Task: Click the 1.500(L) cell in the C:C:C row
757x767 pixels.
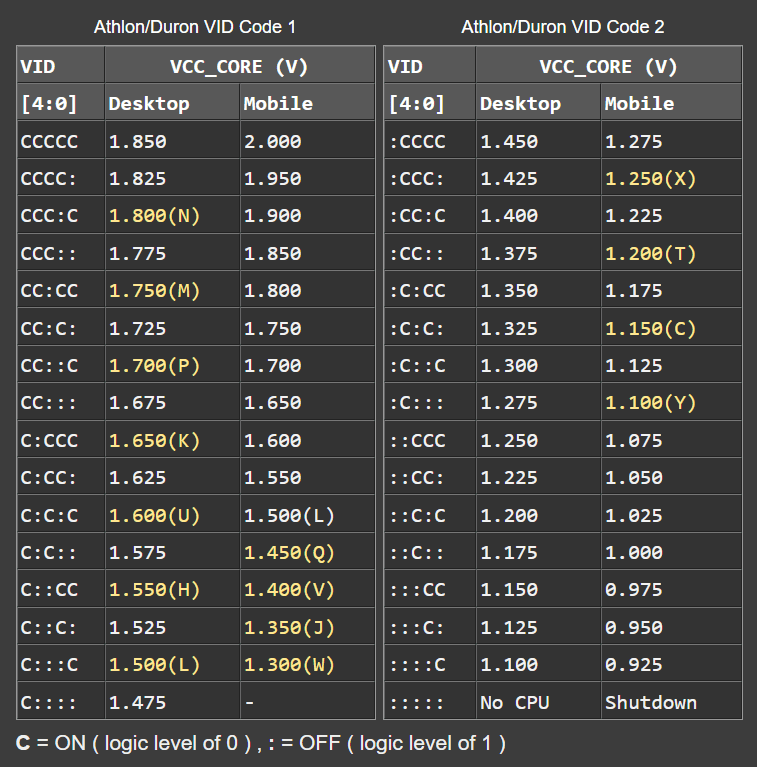Action: click(x=308, y=516)
